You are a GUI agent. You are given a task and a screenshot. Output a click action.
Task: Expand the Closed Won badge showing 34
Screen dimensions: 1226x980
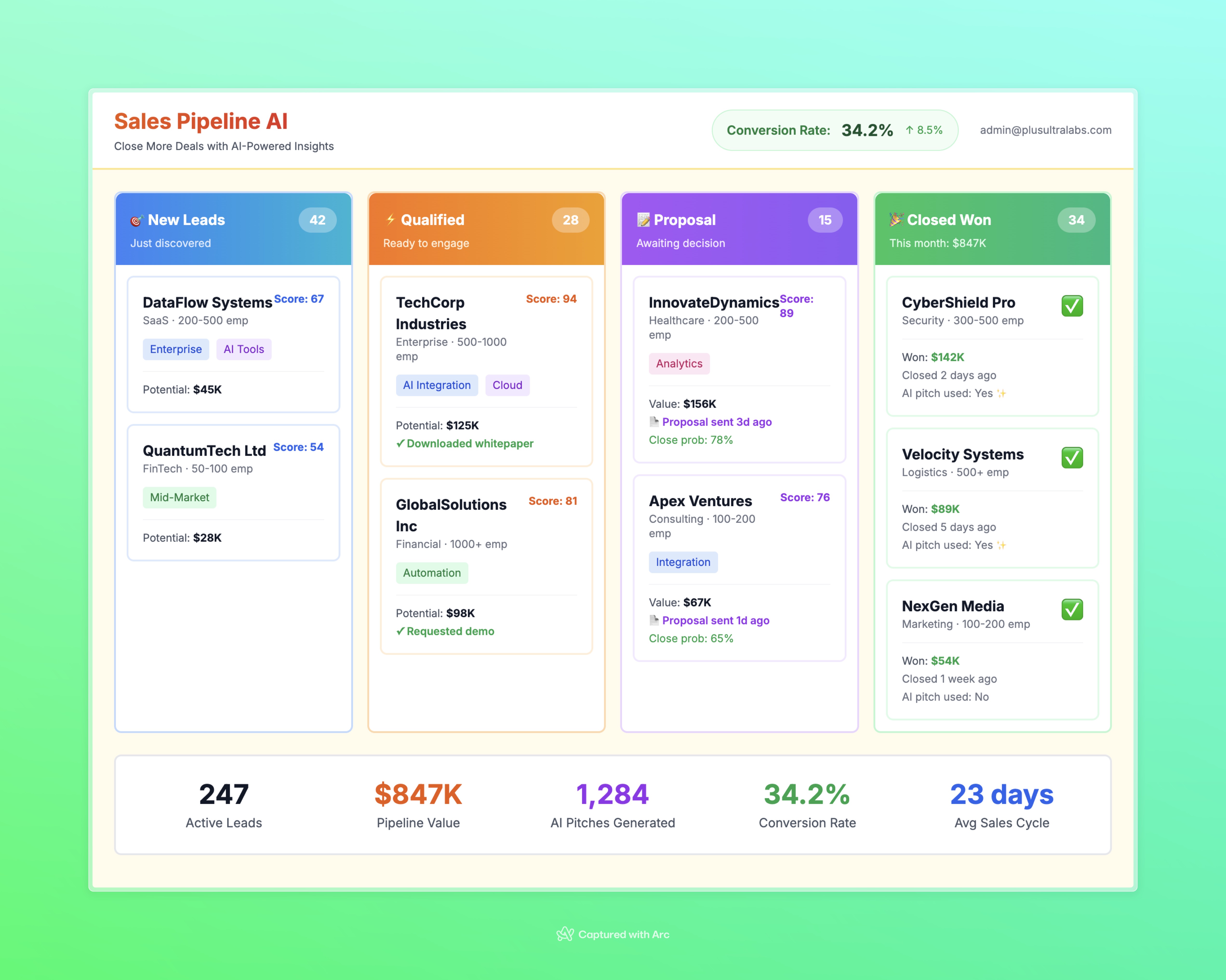click(x=1076, y=220)
